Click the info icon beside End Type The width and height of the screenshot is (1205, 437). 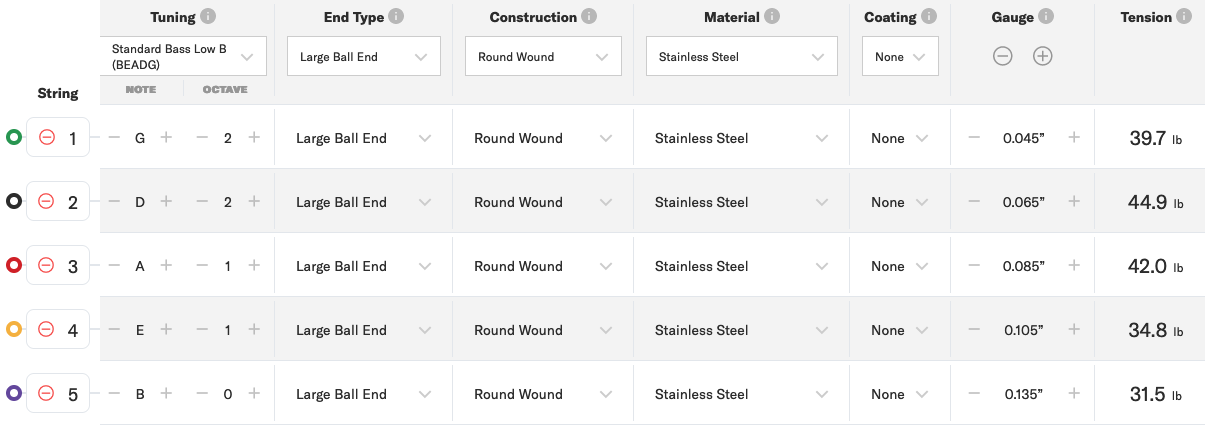click(397, 17)
